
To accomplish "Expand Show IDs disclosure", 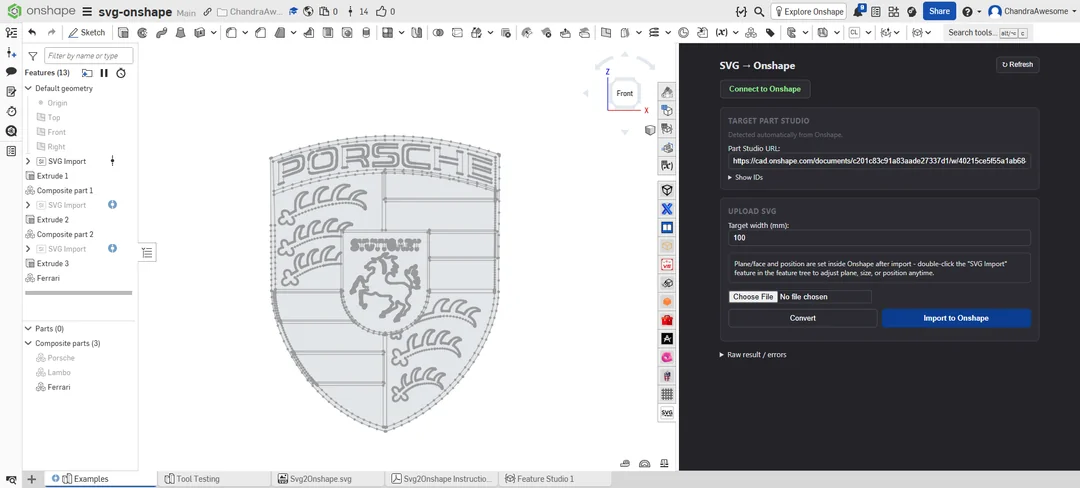I will point(745,177).
